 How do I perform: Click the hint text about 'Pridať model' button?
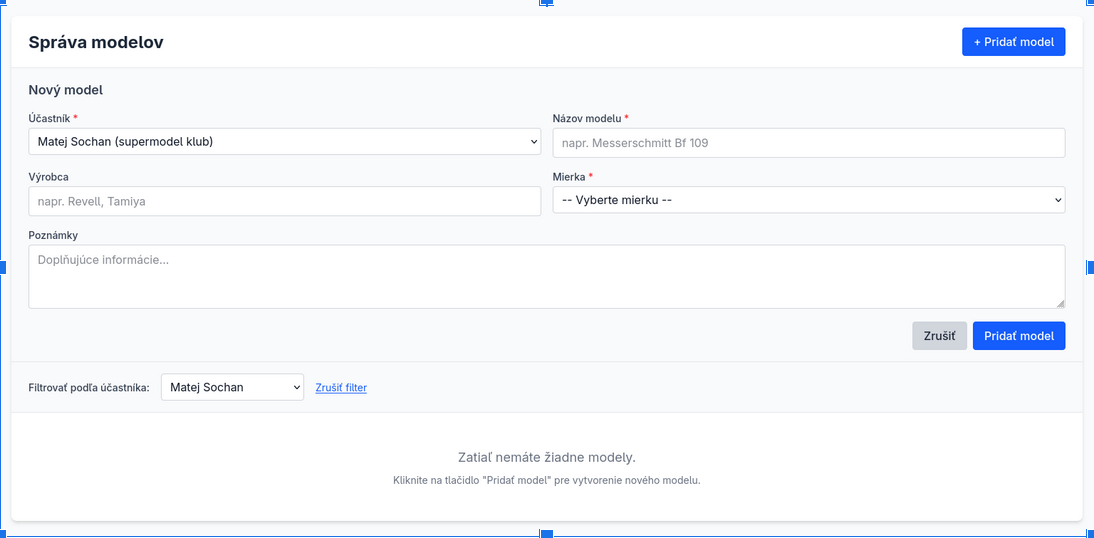tap(547, 481)
